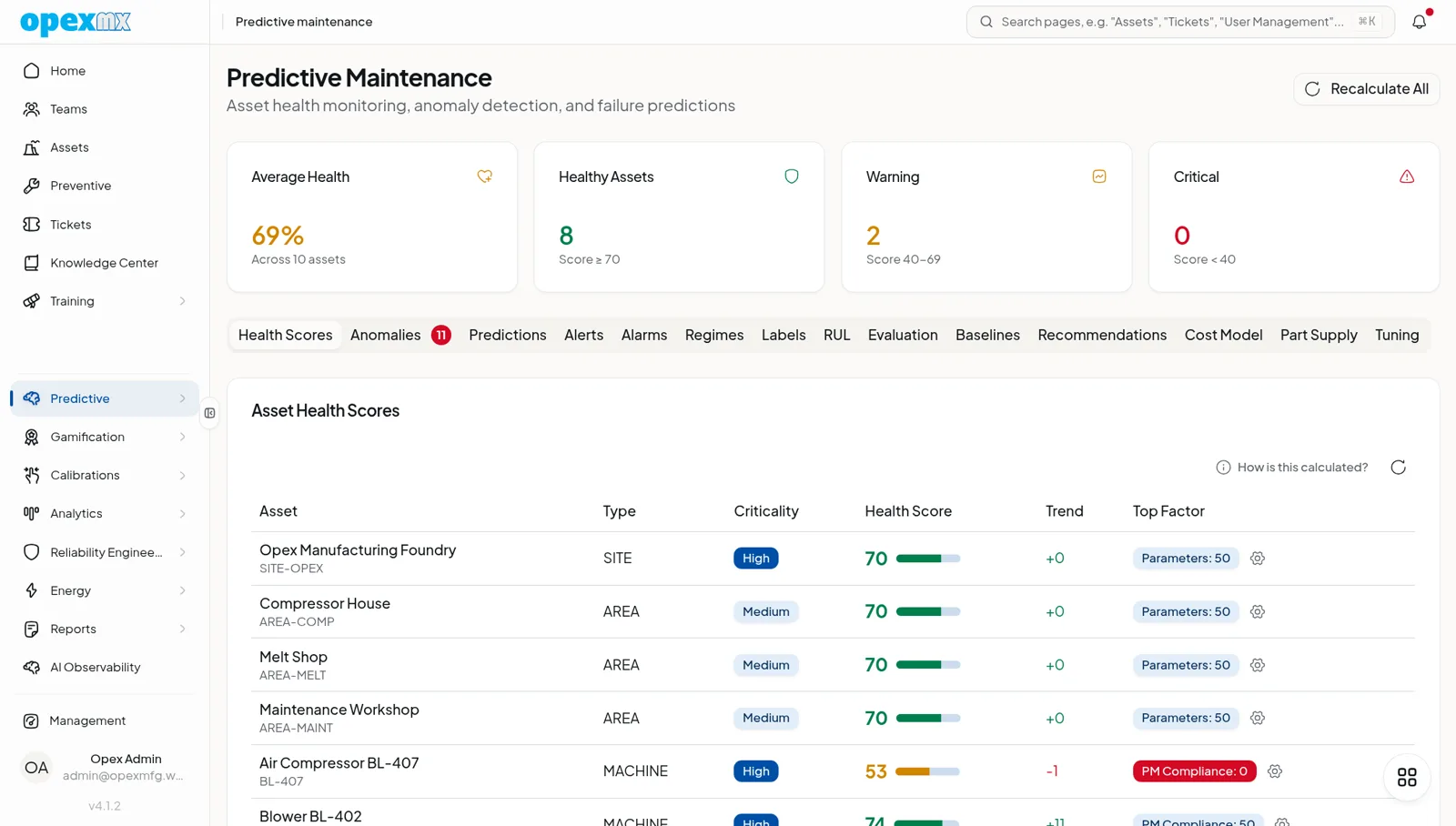Click the High criticality badge for Opex Manufacturing Foundry
Image resolution: width=1456 pixels, height=826 pixels.
(756, 559)
